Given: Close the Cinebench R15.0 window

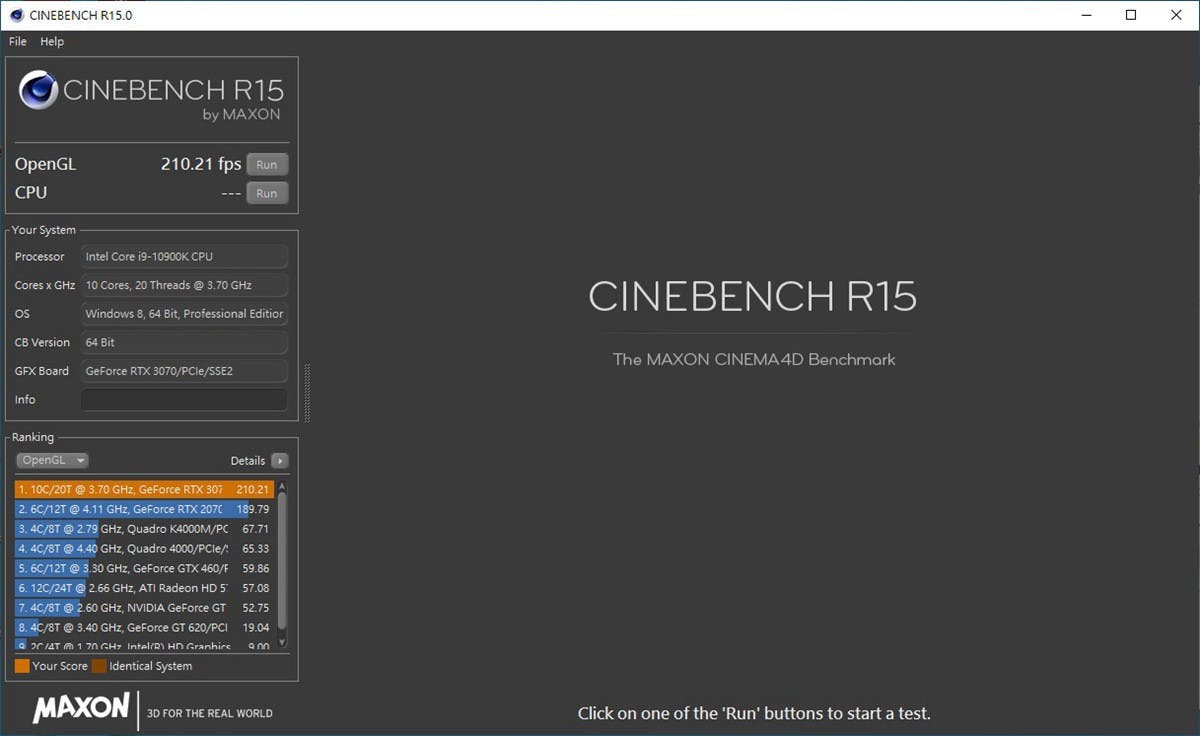Looking at the screenshot, I should [x=1177, y=15].
